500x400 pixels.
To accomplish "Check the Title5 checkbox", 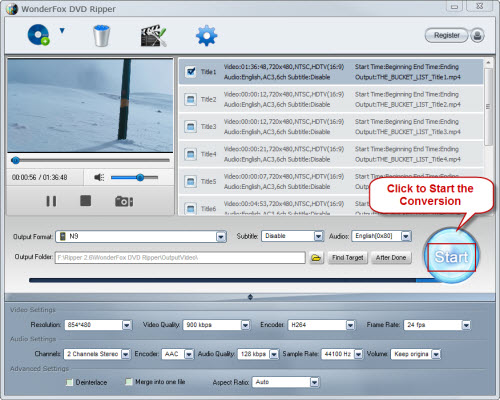I will click(x=190, y=181).
